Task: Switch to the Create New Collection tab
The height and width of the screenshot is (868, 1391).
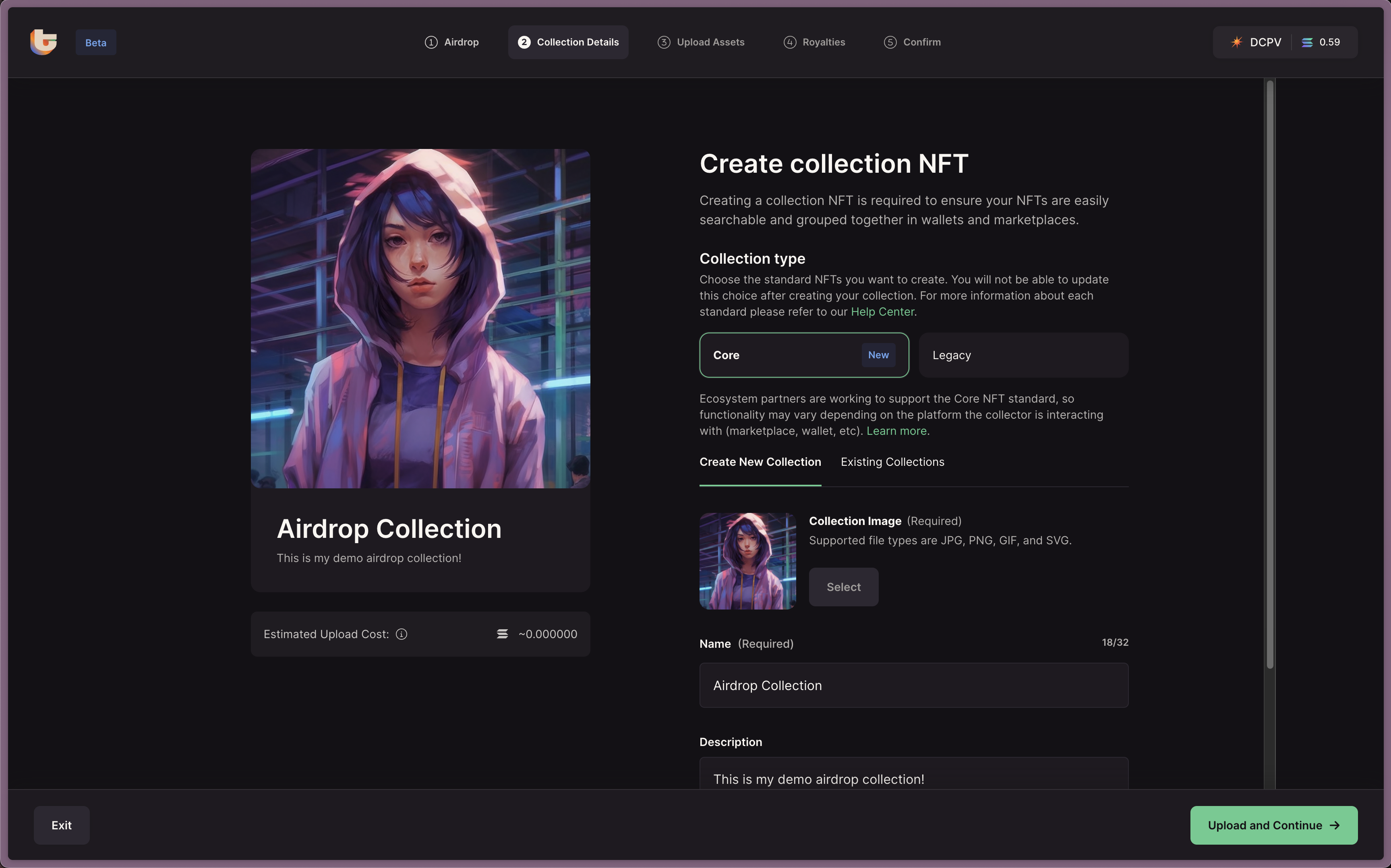Action: click(760, 462)
